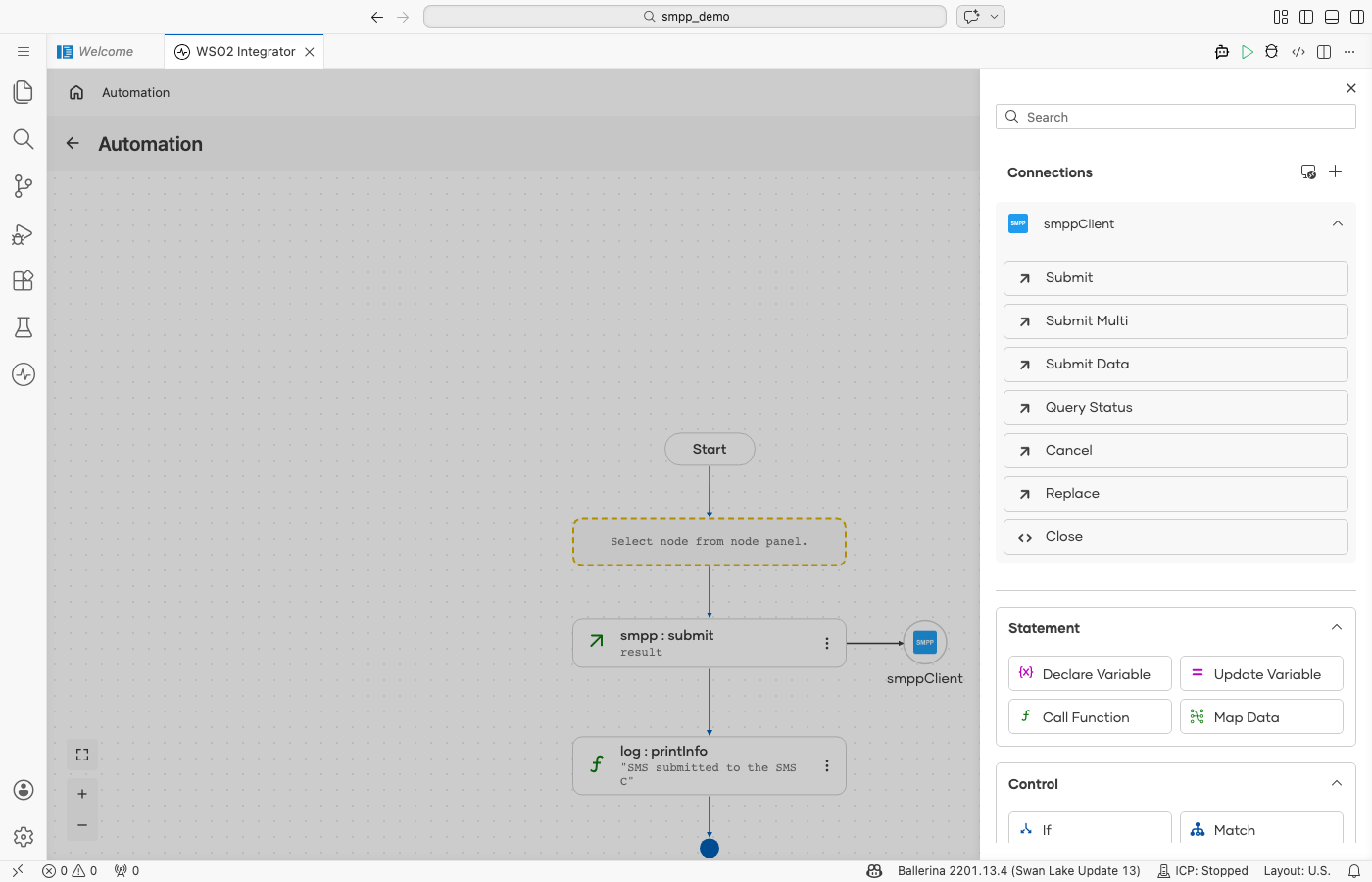The image size is (1372, 882).
Task: Add a Map Data statement
Action: point(1261,716)
